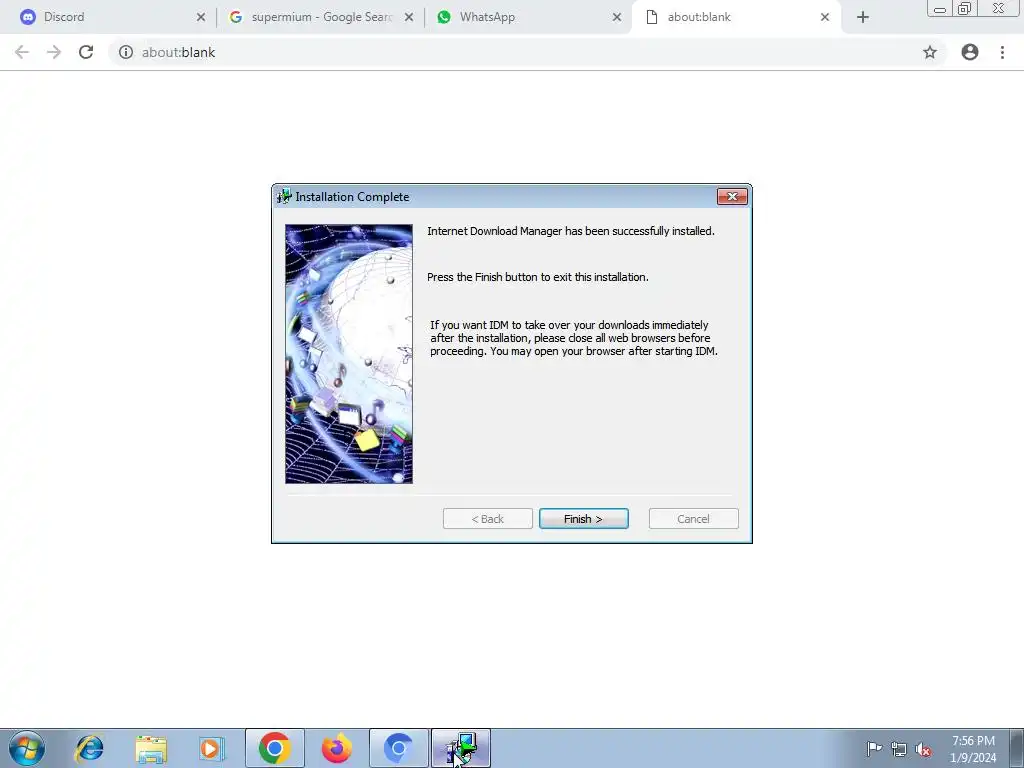Switch to blue Chromium browser in taskbar
The image size is (1024, 768).
(x=398, y=748)
